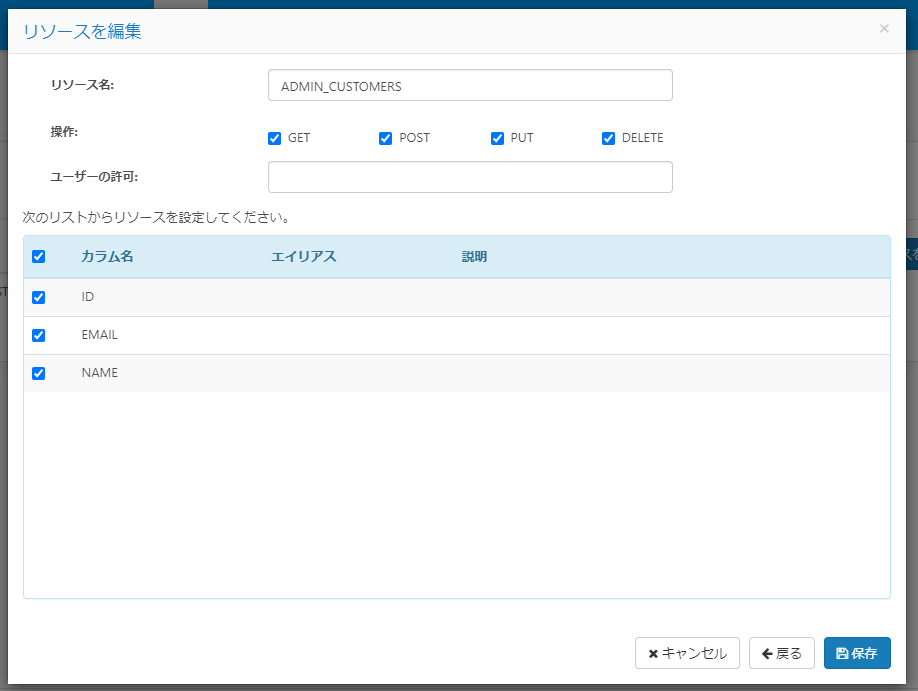Deselect the EMAIL column checkbox

click(39, 335)
